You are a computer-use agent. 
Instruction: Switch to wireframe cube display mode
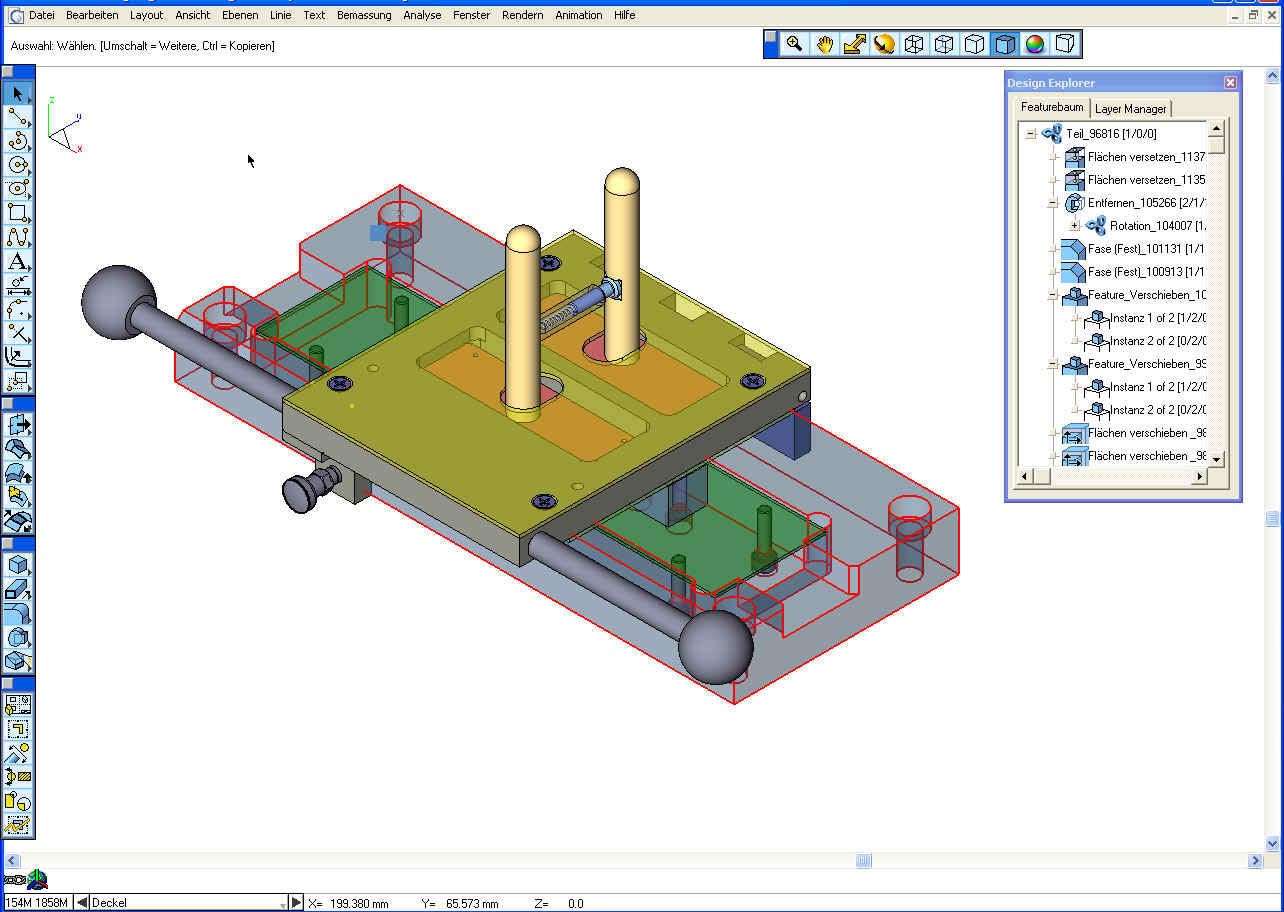[914, 44]
